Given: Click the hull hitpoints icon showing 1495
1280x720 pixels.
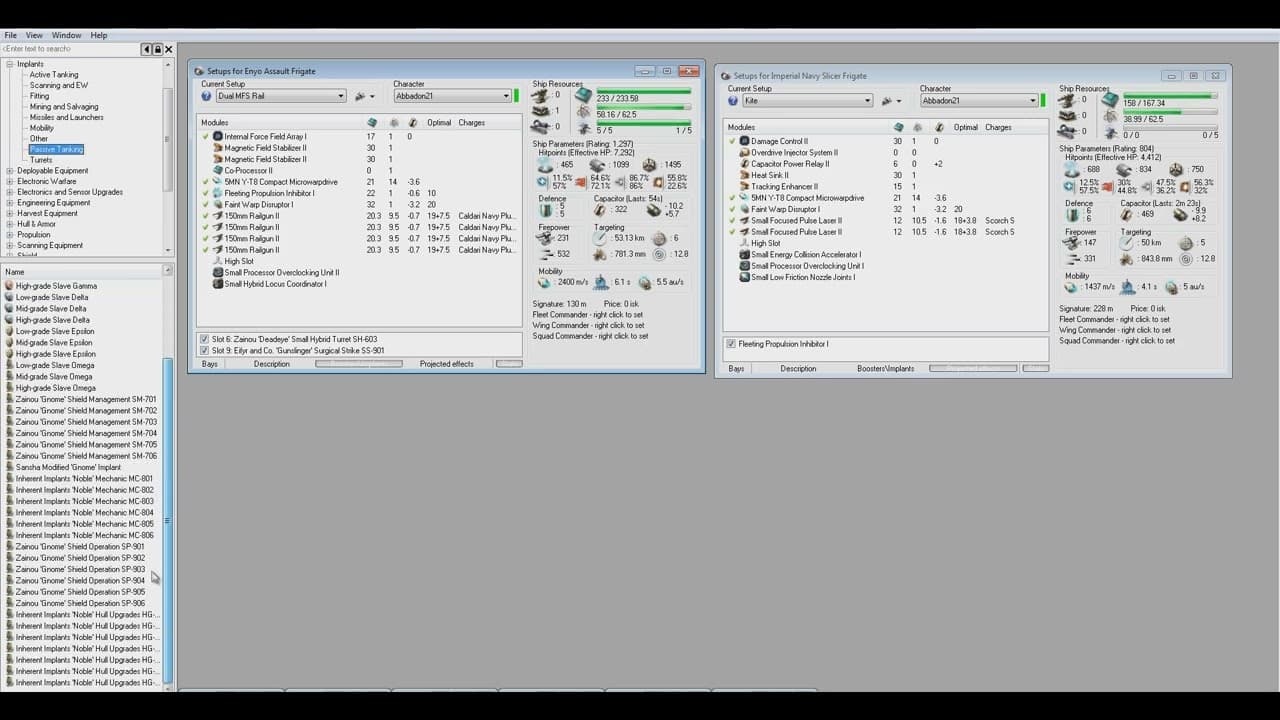Looking at the screenshot, I should 650,164.
